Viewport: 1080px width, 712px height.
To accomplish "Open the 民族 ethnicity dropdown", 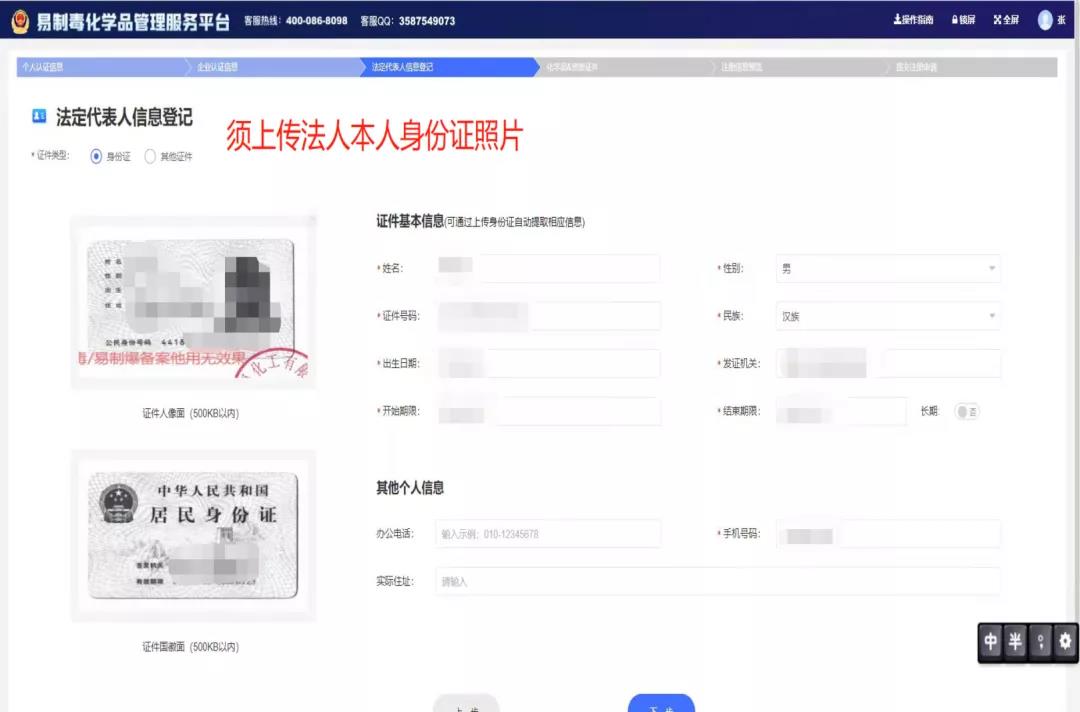I will pyautogui.click(x=888, y=316).
